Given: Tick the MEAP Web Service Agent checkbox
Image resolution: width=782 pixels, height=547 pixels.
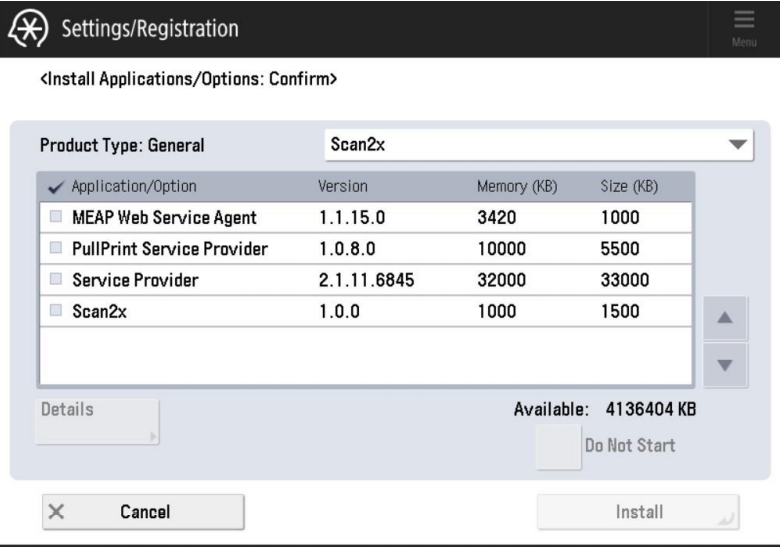Looking at the screenshot, I should 55,218.
